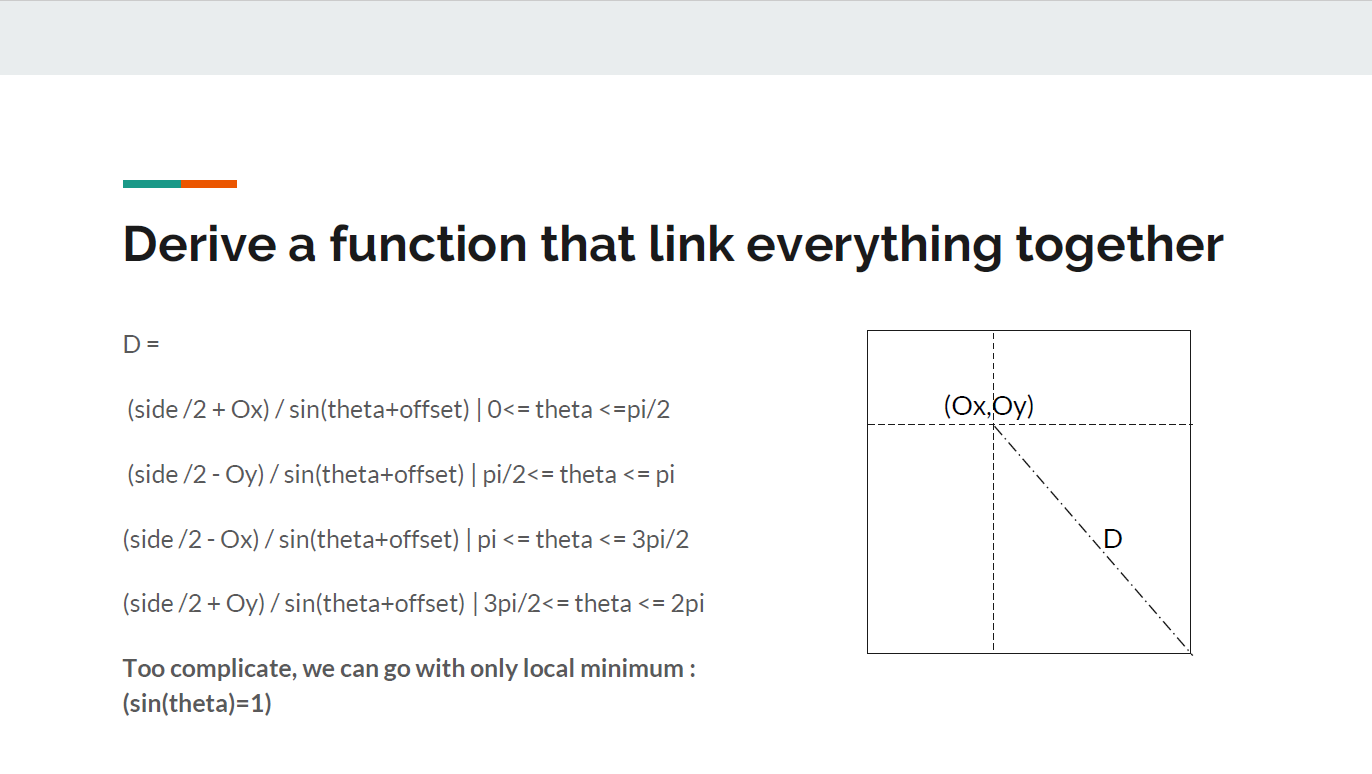
Task: Select the "D =" text line
Action: (141, 345)
